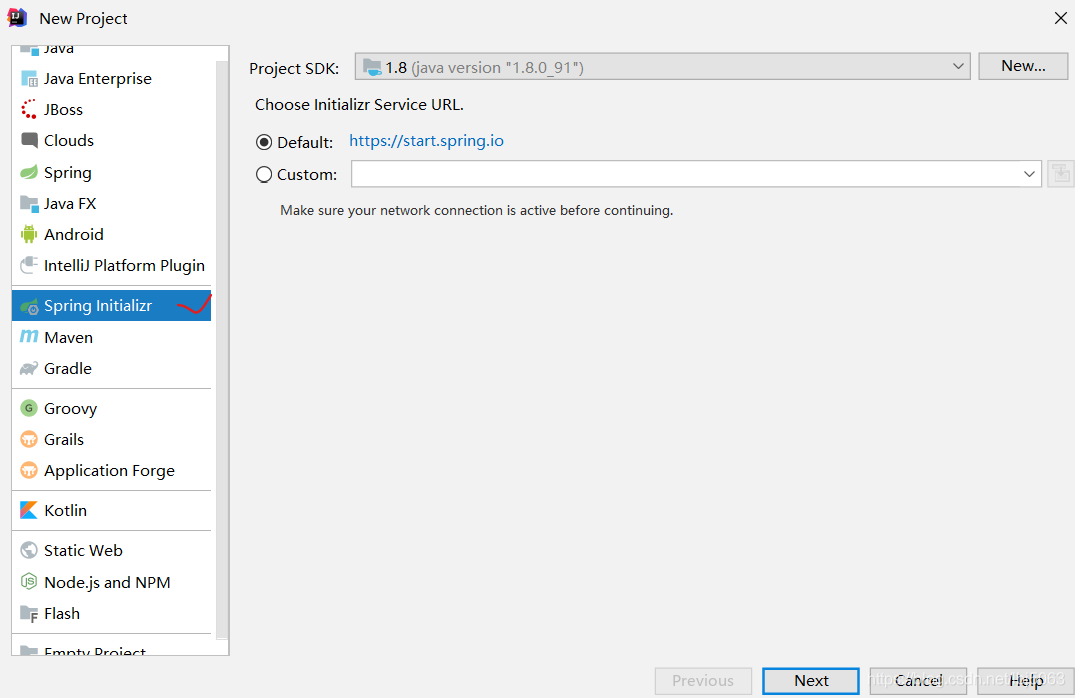This screenshot has width=1075, height=698.
Task: Close the New Project dialog
Action: (1060, 19)
